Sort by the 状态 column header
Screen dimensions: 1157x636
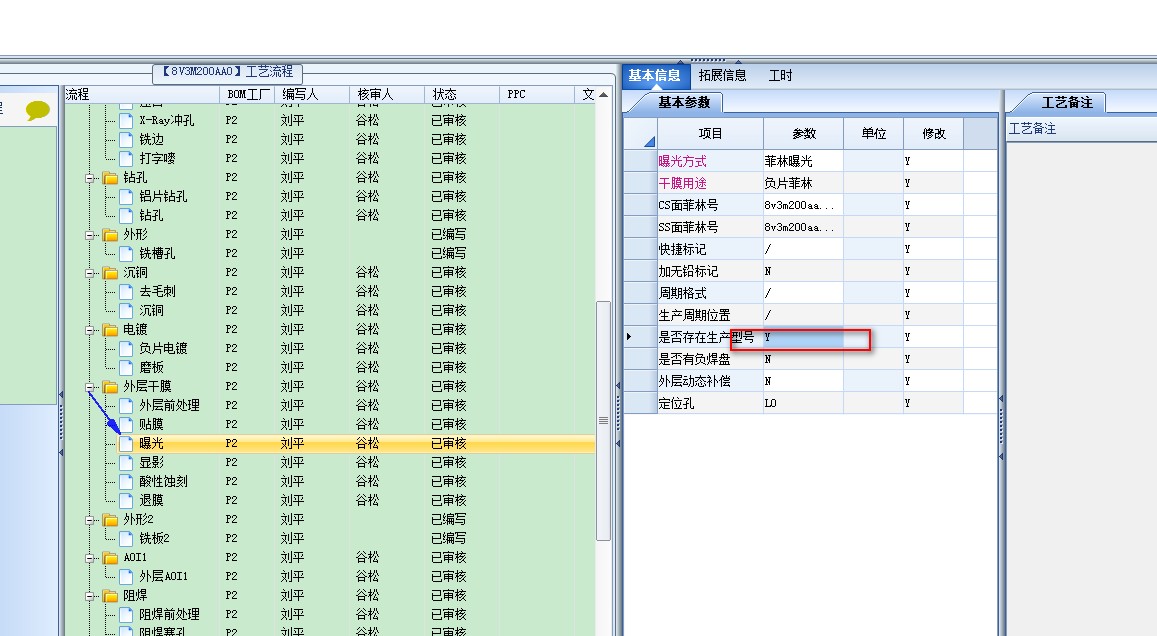pyautogui.click(x=463, y=94)
